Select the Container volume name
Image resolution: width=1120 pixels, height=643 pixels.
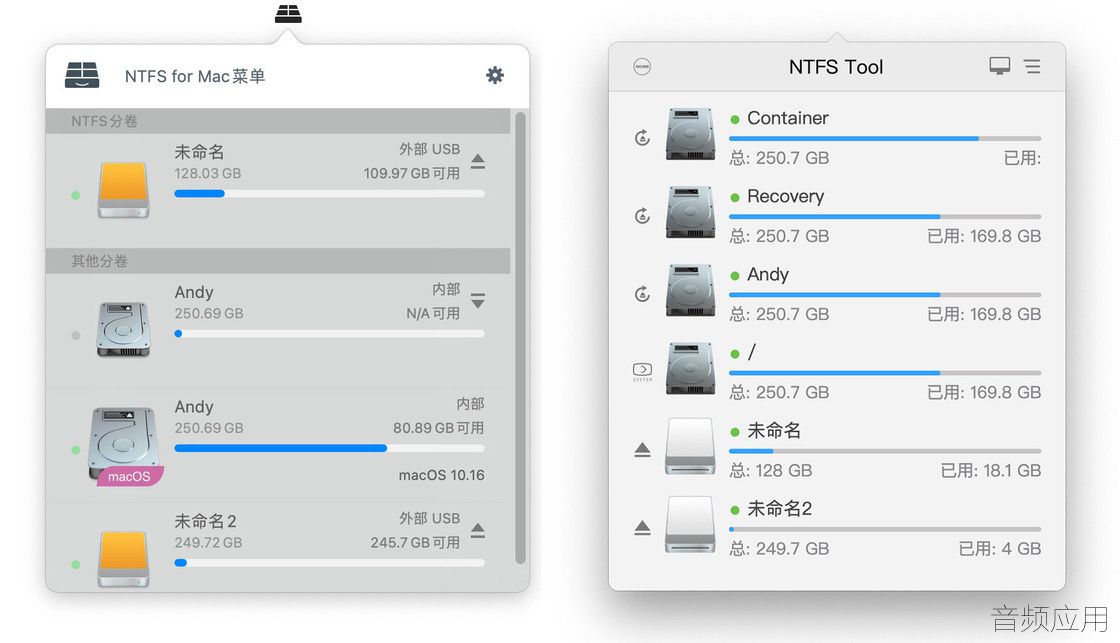pos(788,118)
